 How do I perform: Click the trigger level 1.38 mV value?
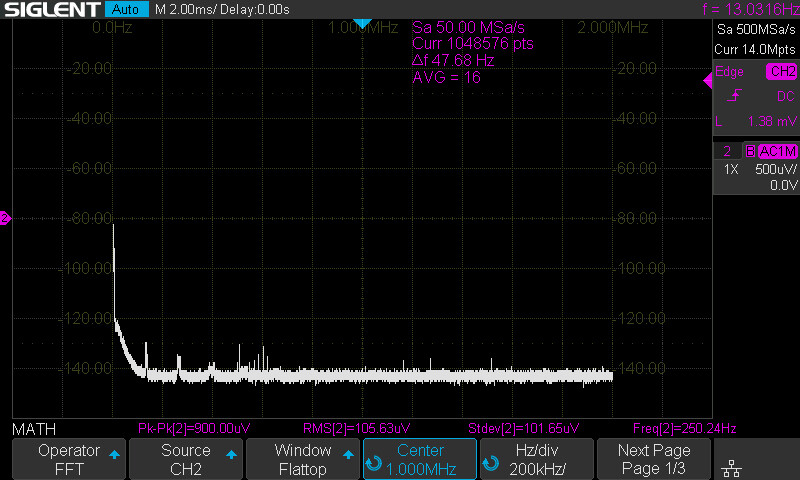pos(772,121)
